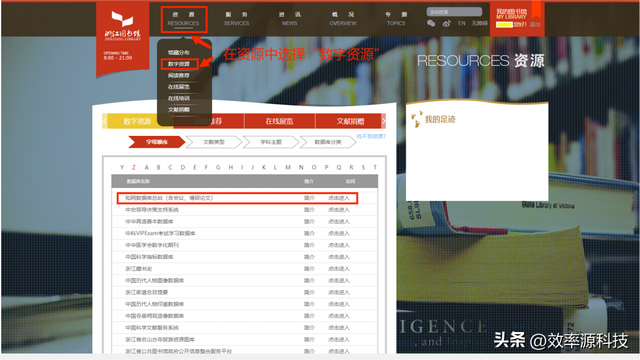Select 馆藏分布 in the Resources dropdown

point(178,53)
